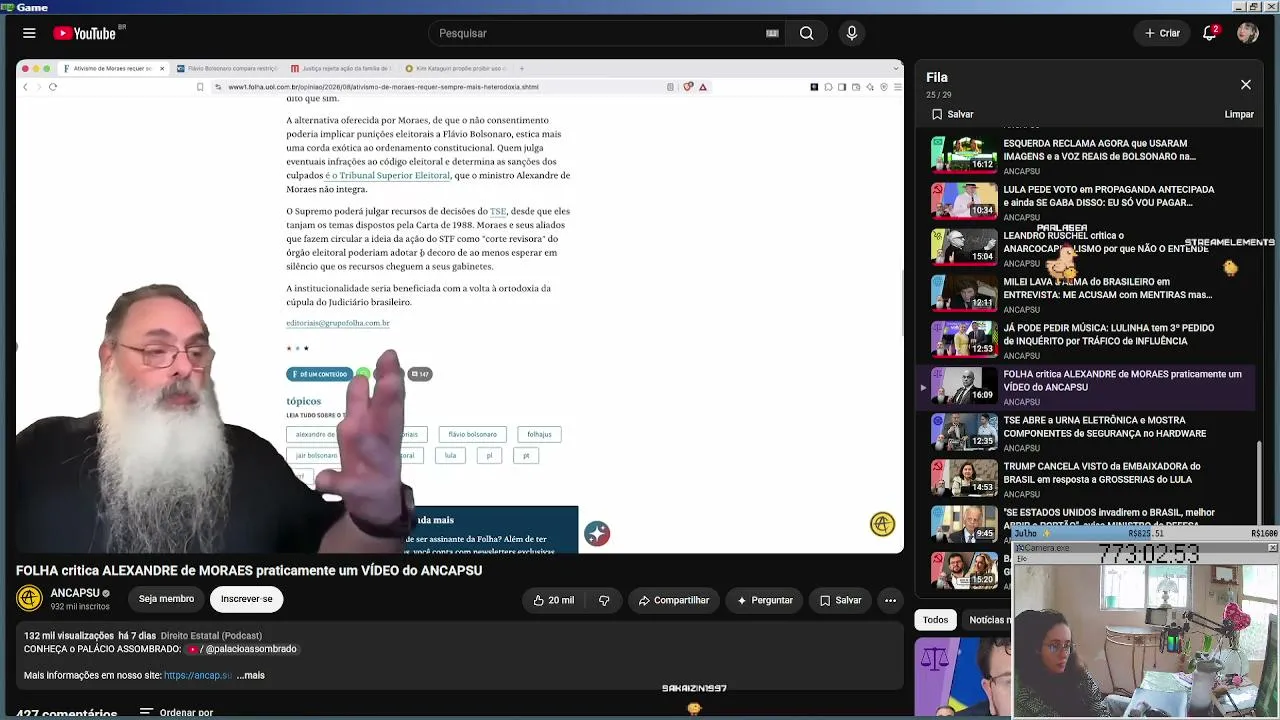Click the Brave shield icon in video's browser

[688, 87]
